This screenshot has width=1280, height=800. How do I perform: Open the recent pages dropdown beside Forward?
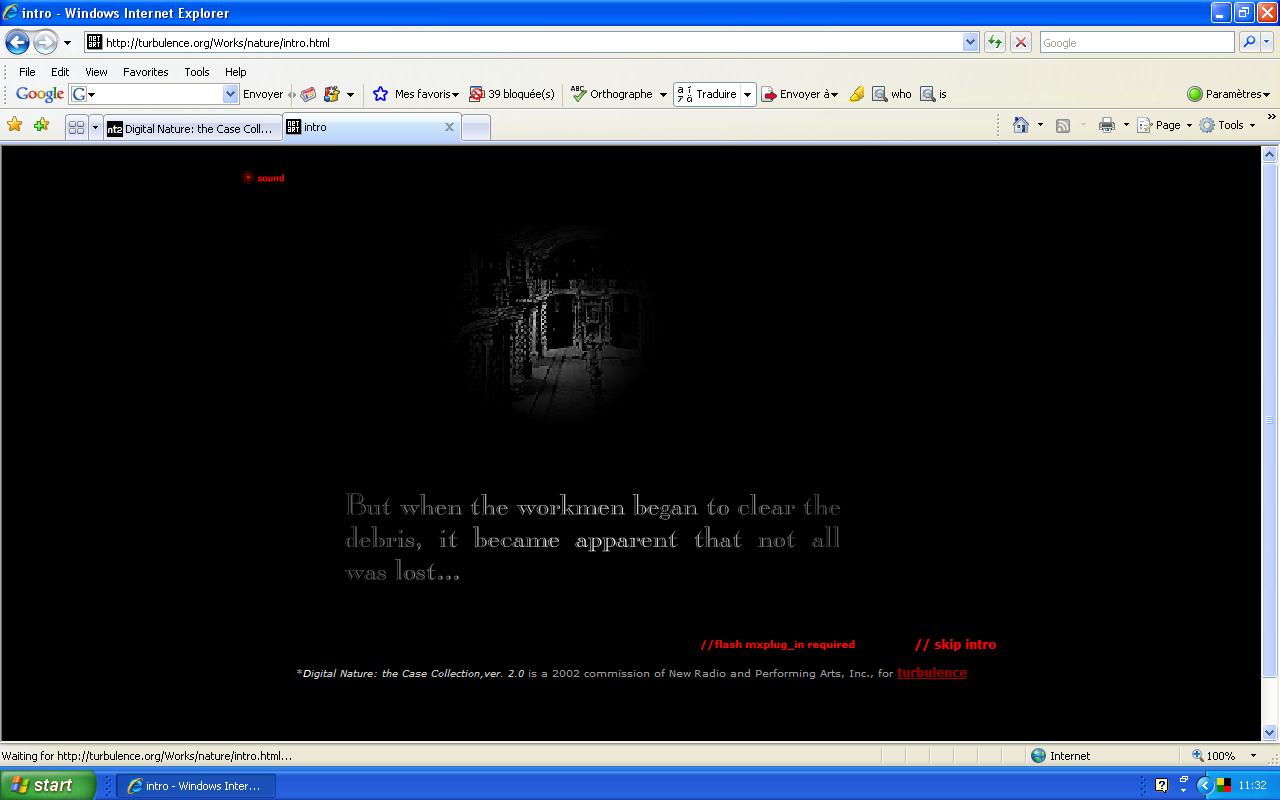[67, 43]
